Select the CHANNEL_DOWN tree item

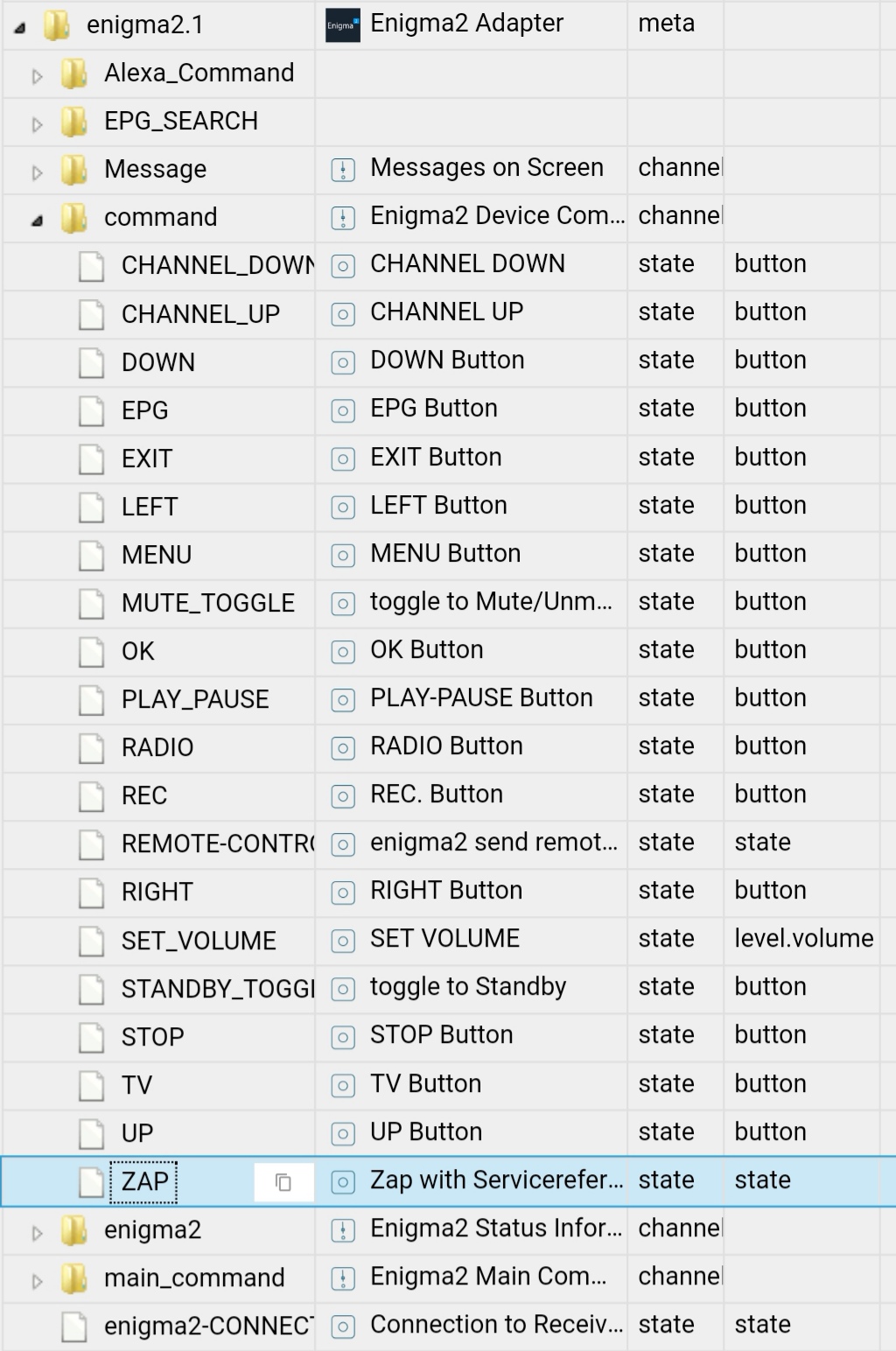click(218, 266)
